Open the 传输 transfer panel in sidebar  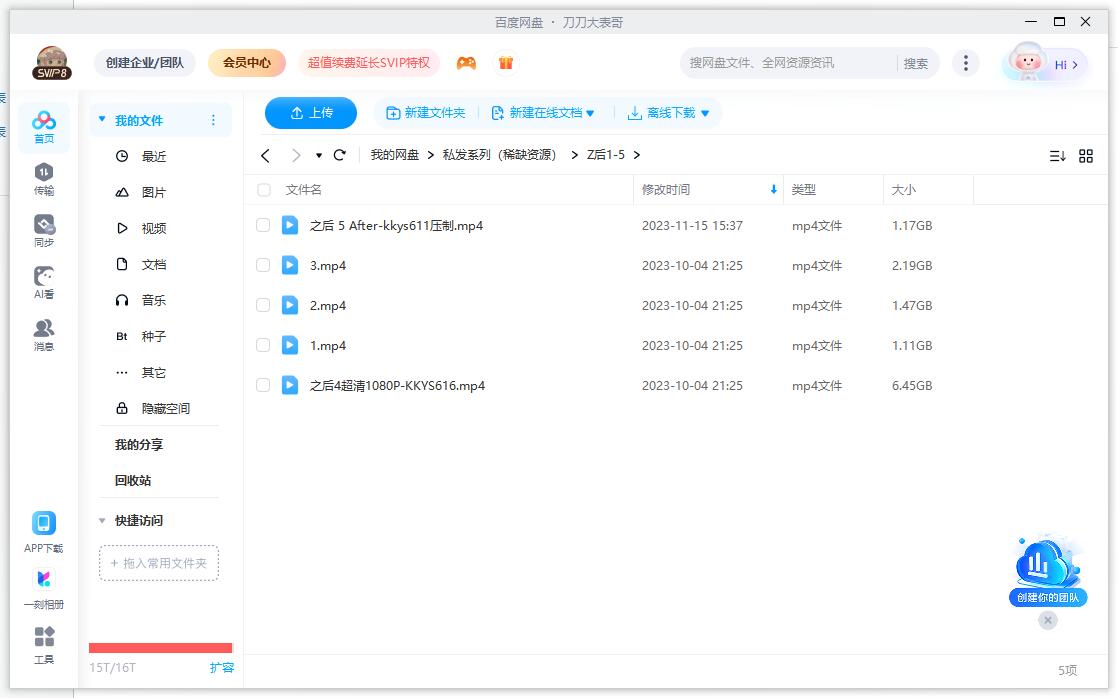tap(43, 177)
